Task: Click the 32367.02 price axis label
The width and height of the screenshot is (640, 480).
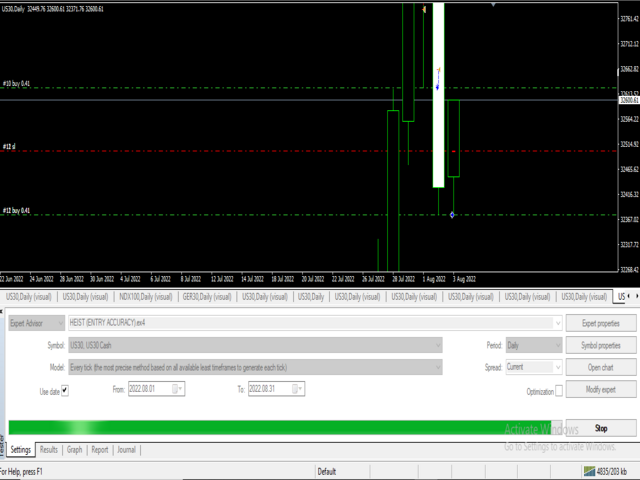Action: click(x=629, y=220)
